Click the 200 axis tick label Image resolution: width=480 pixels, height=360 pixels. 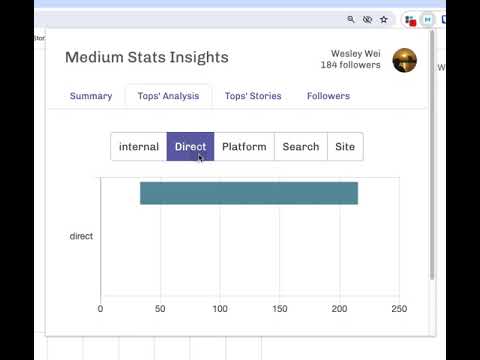[339, 309]
